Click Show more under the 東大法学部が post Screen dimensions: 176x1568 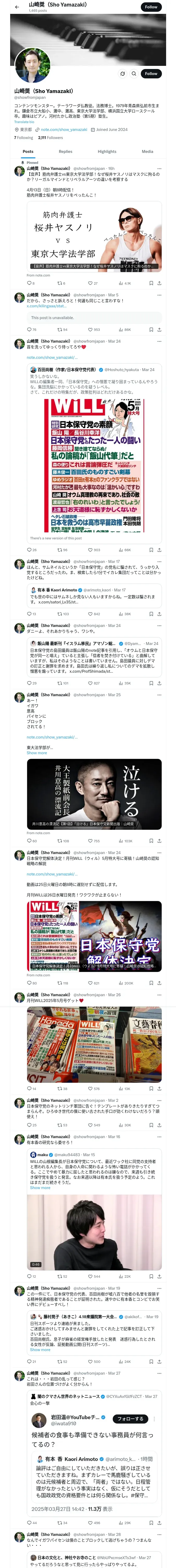click(x=37, y=753)
